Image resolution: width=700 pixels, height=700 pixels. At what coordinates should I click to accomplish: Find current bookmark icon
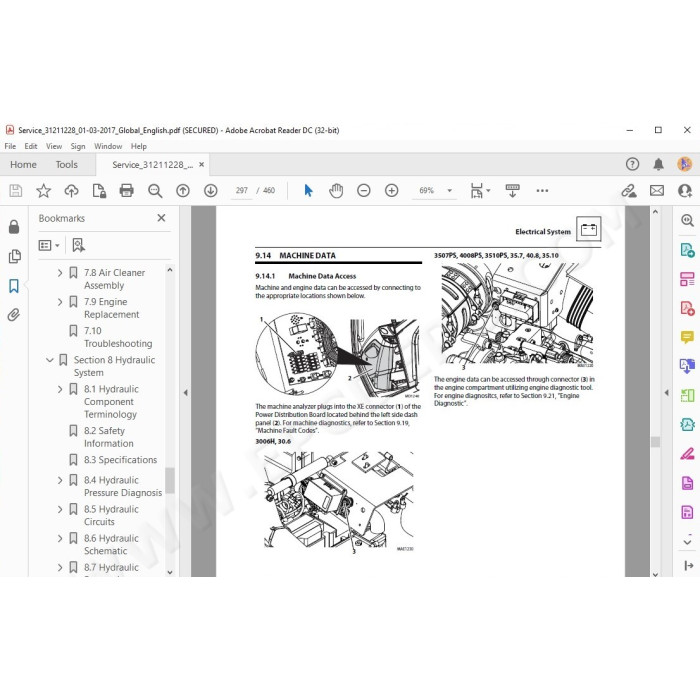(79, 245)
